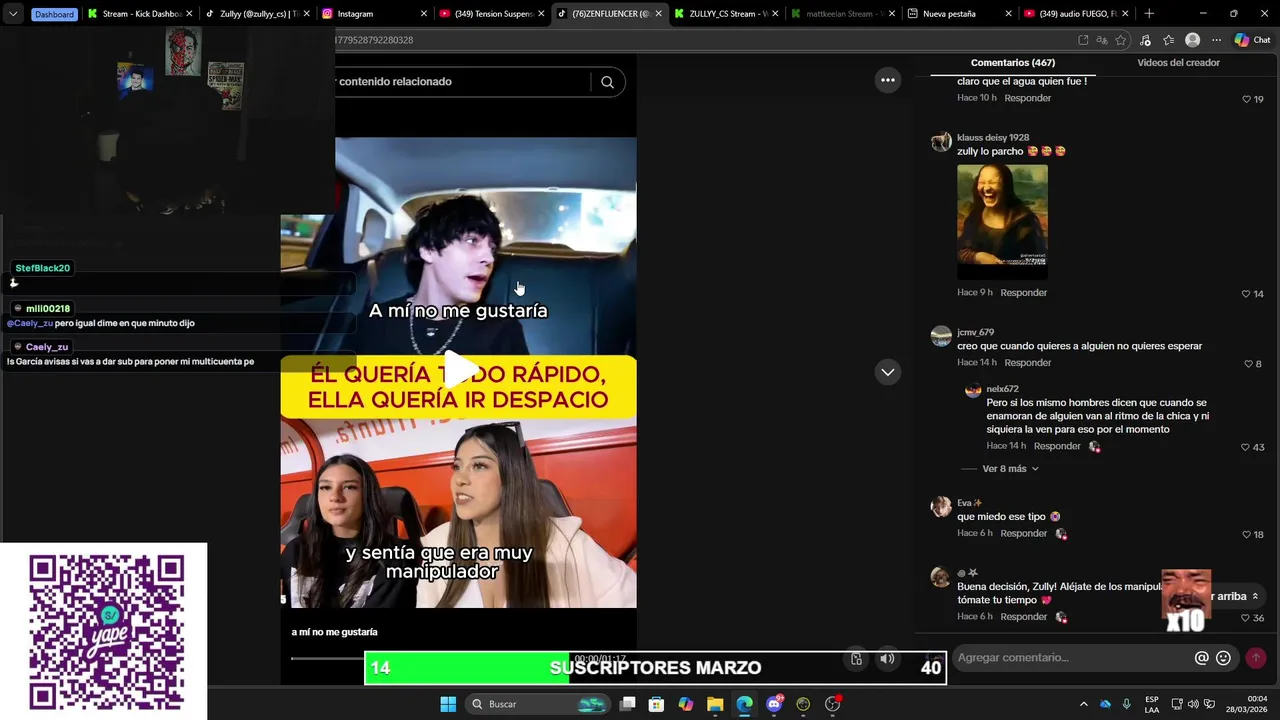Open browser media control music icon

point(1145,40)
